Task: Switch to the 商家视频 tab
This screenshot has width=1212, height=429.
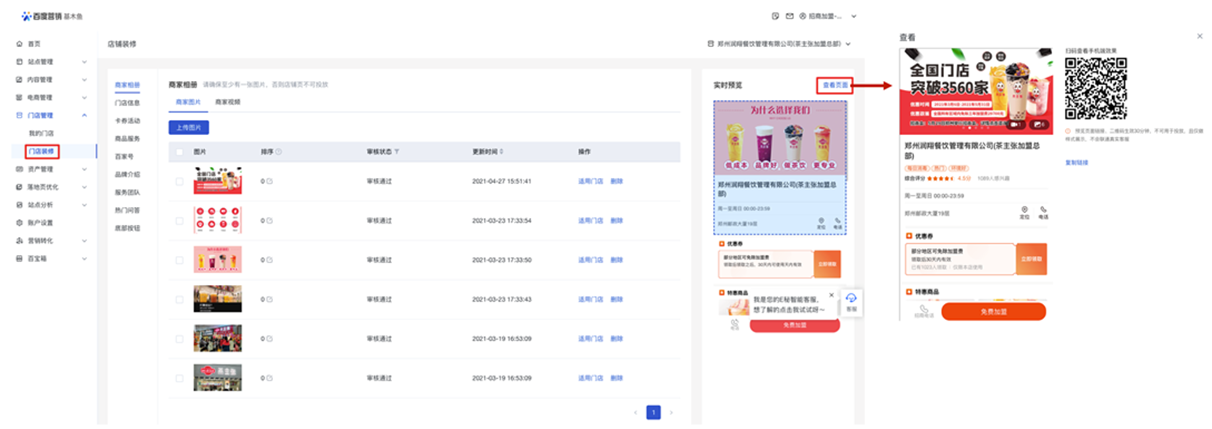Action: click(227, 102)
